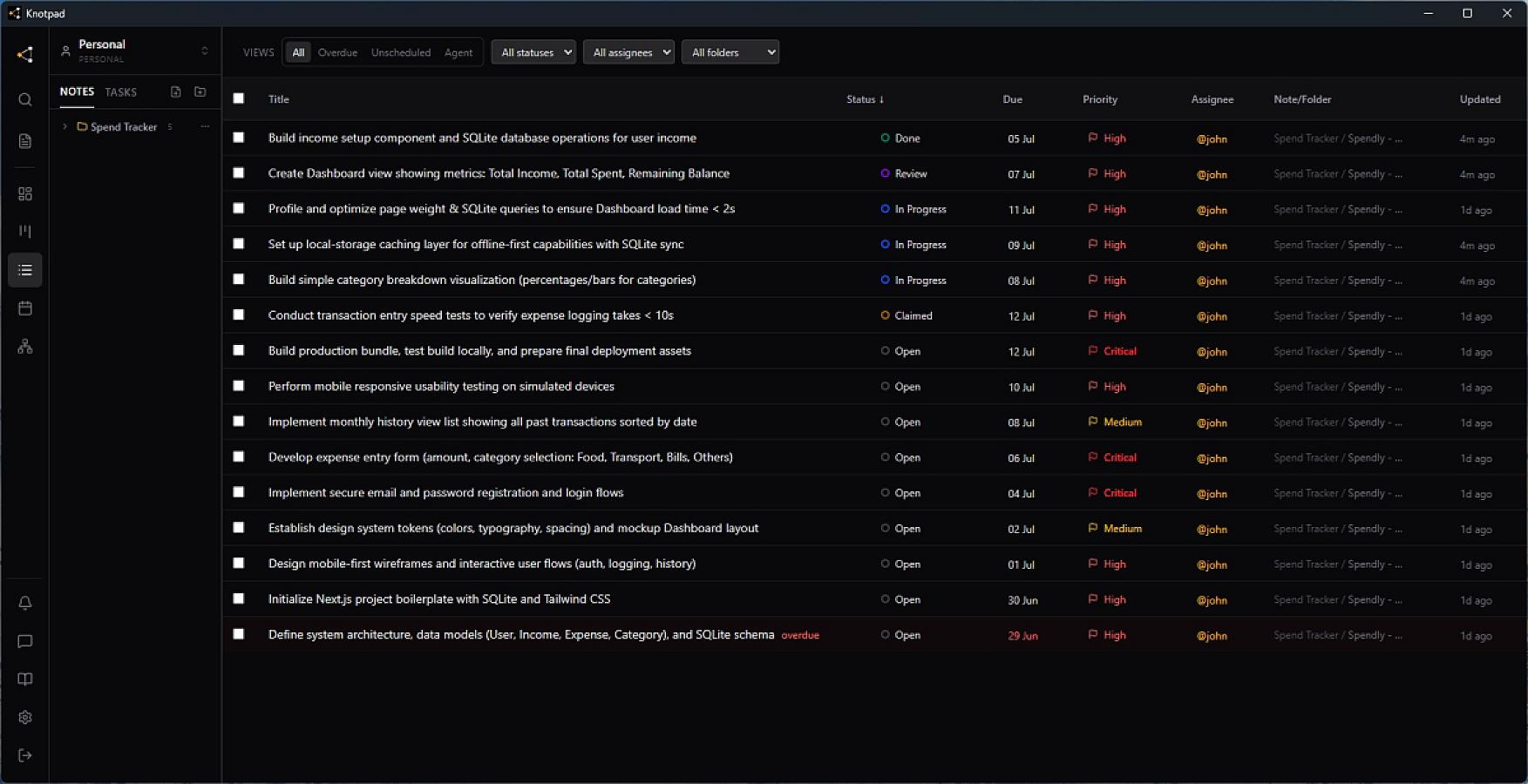
Task: Click Medium priority flag on monthly history task
Action: [x=1093, y=422]
